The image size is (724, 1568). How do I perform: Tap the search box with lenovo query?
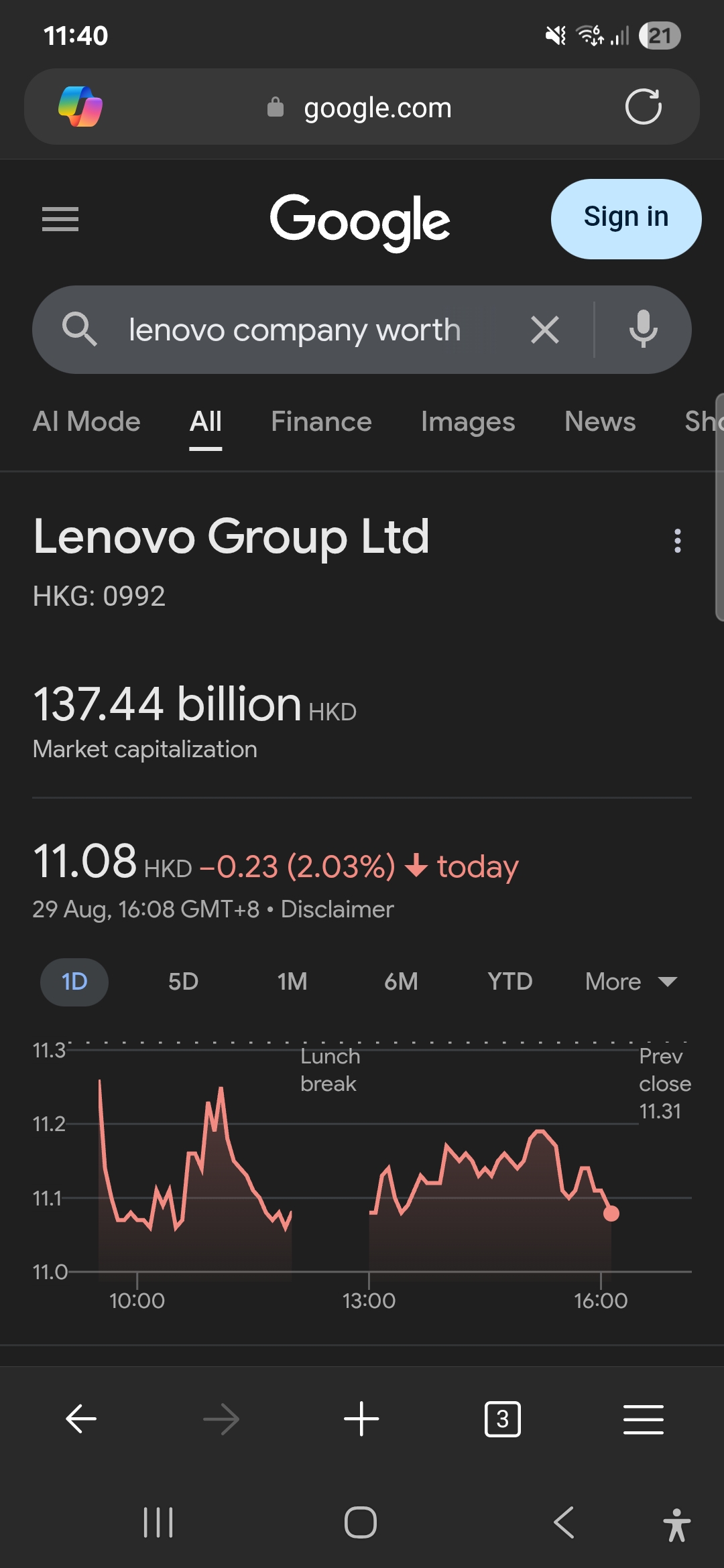pyautogui.click(x=295, y=330)
